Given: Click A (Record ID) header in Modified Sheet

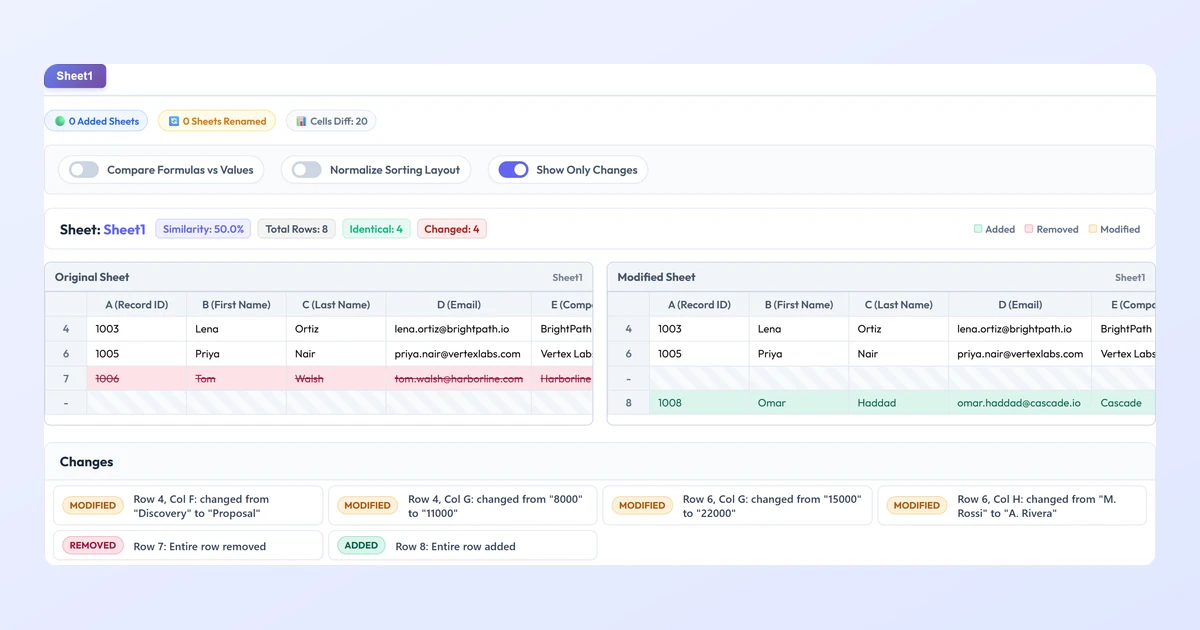Looking at the screenshot, I should (699, 305).
